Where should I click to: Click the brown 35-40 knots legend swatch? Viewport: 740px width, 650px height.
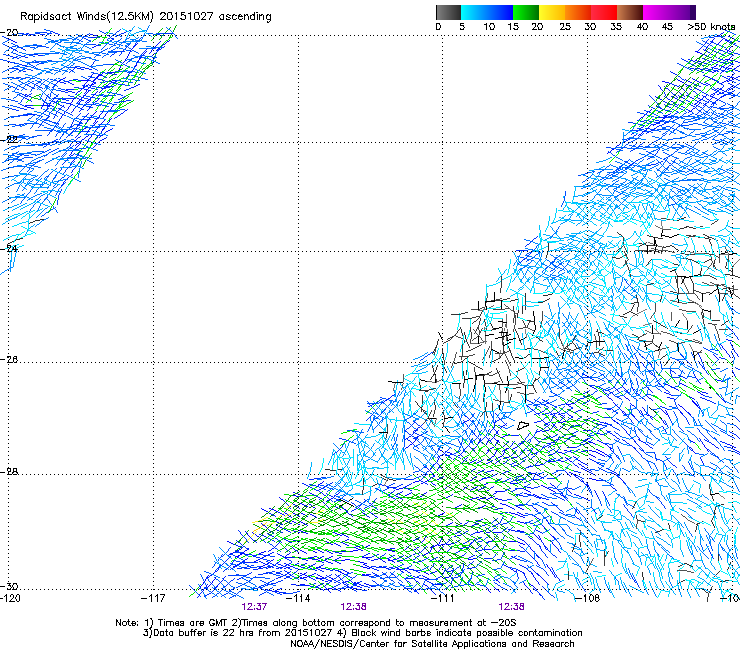click(x=630, y=12)
